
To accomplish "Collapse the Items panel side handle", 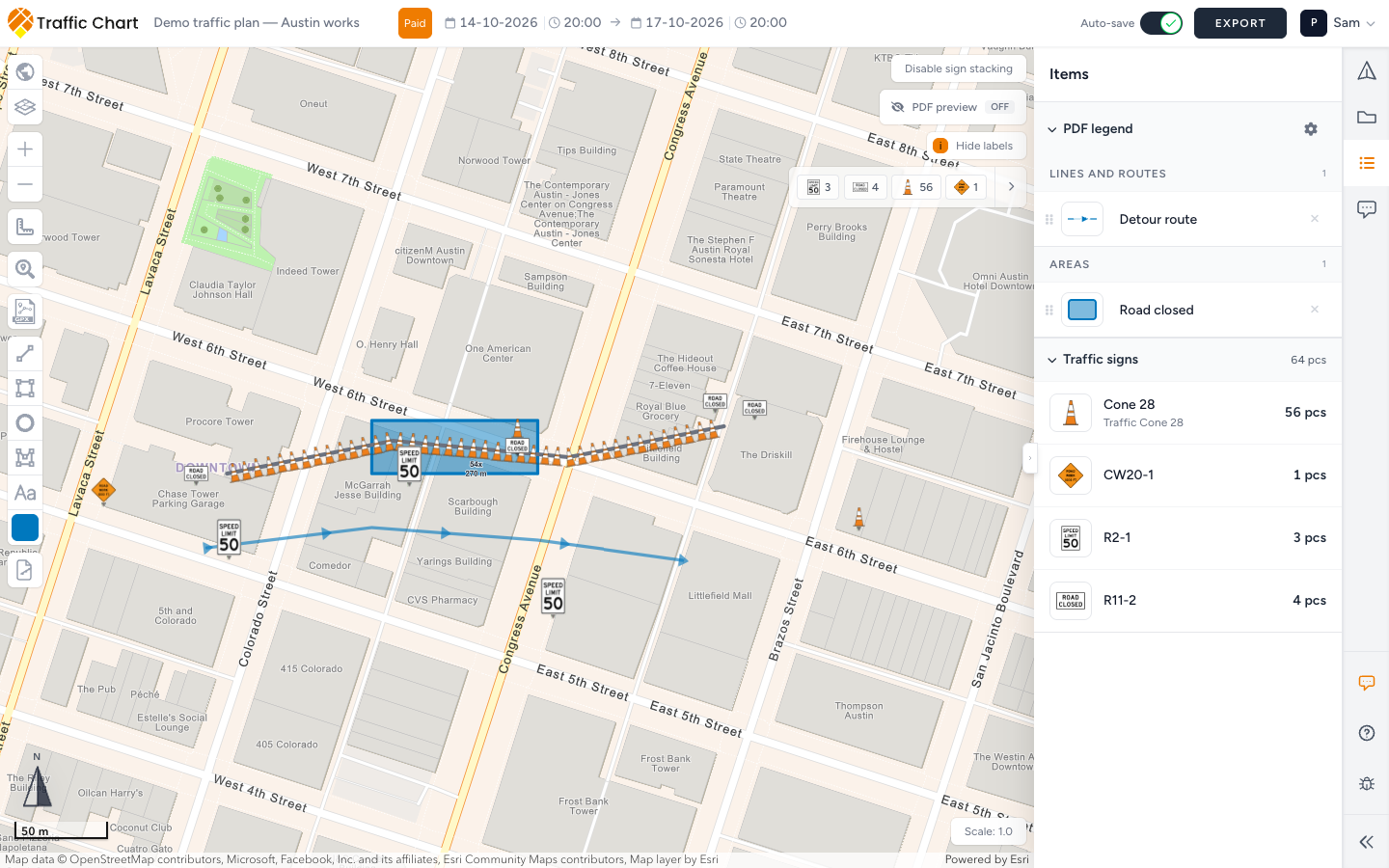I will click(x=1029, y=458).
